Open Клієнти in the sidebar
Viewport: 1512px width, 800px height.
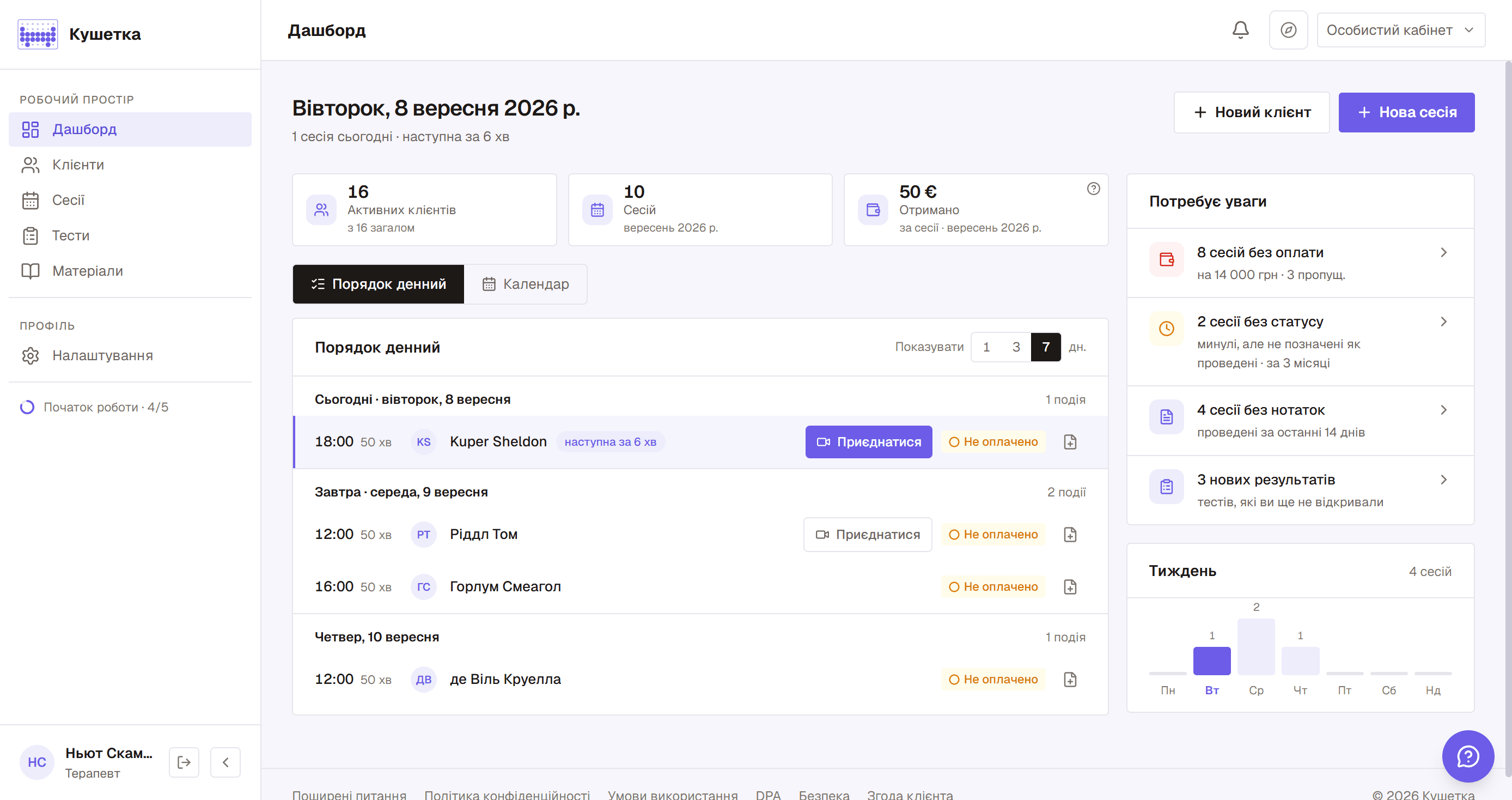tap(130, 165)
